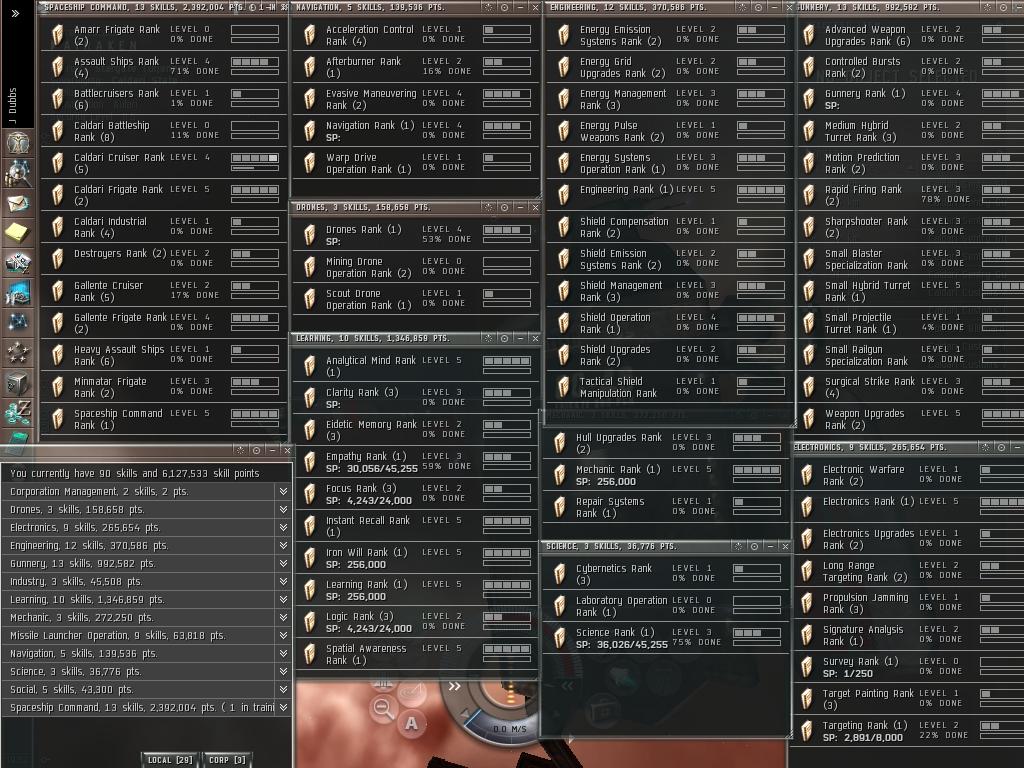Pin the Engineering skills window

pos(743,7)
